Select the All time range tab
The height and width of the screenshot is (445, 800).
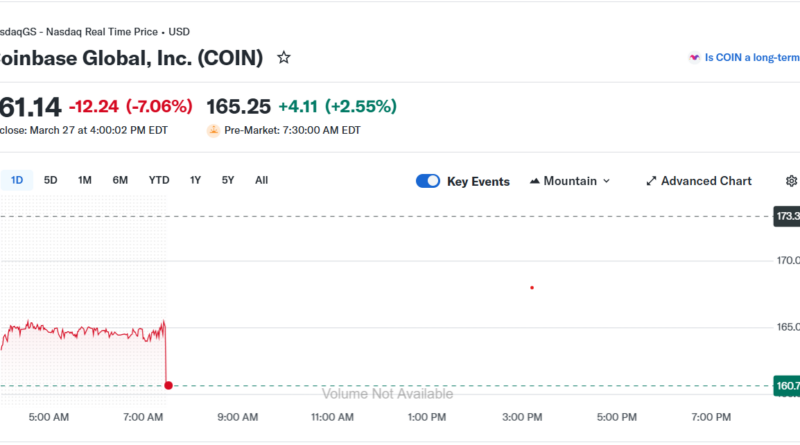261,180
